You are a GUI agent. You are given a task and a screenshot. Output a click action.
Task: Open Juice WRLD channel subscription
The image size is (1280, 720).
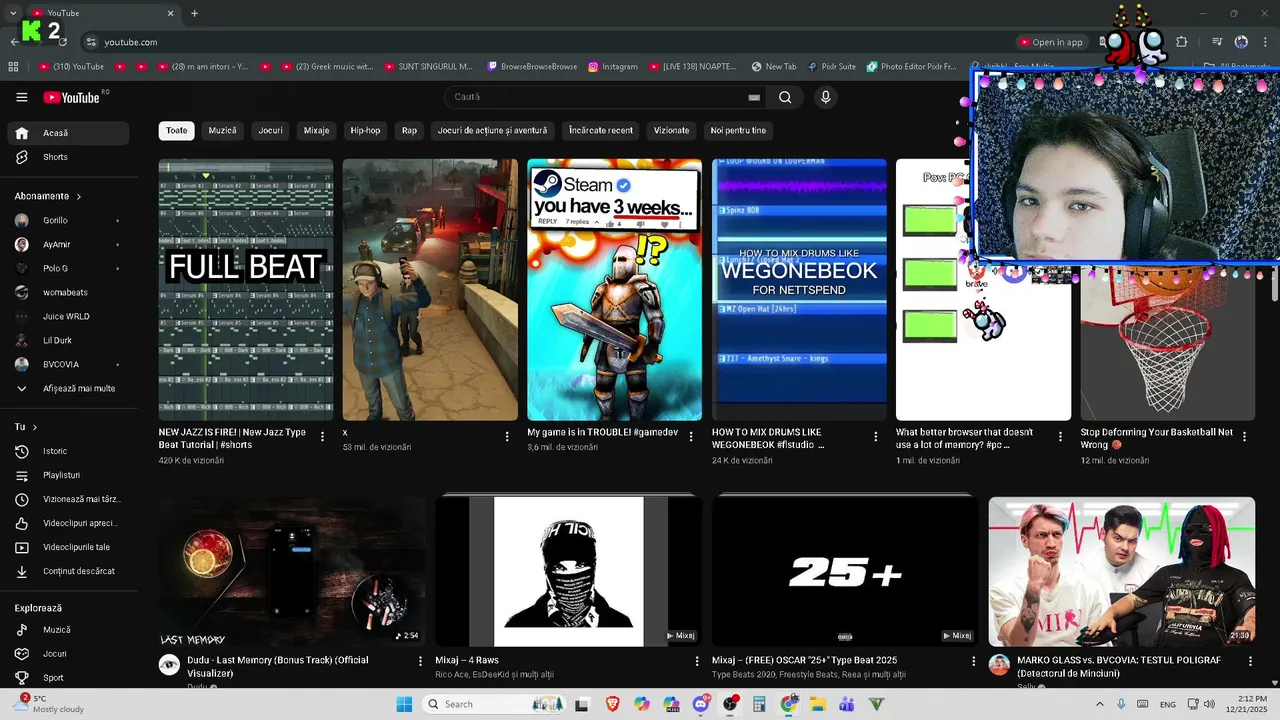click(68, 316)
